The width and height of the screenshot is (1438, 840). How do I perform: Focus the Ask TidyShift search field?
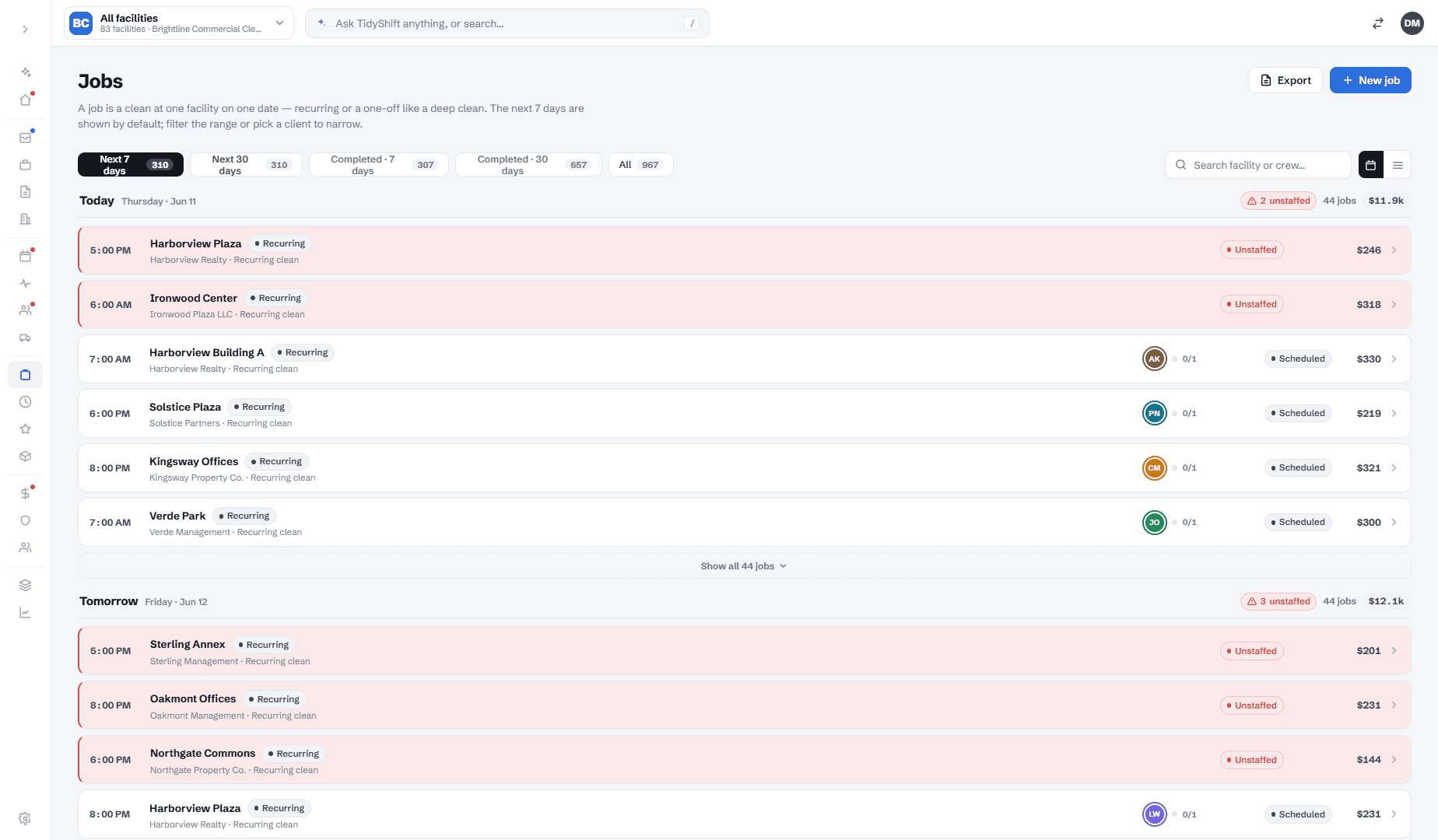pos(507,23)
